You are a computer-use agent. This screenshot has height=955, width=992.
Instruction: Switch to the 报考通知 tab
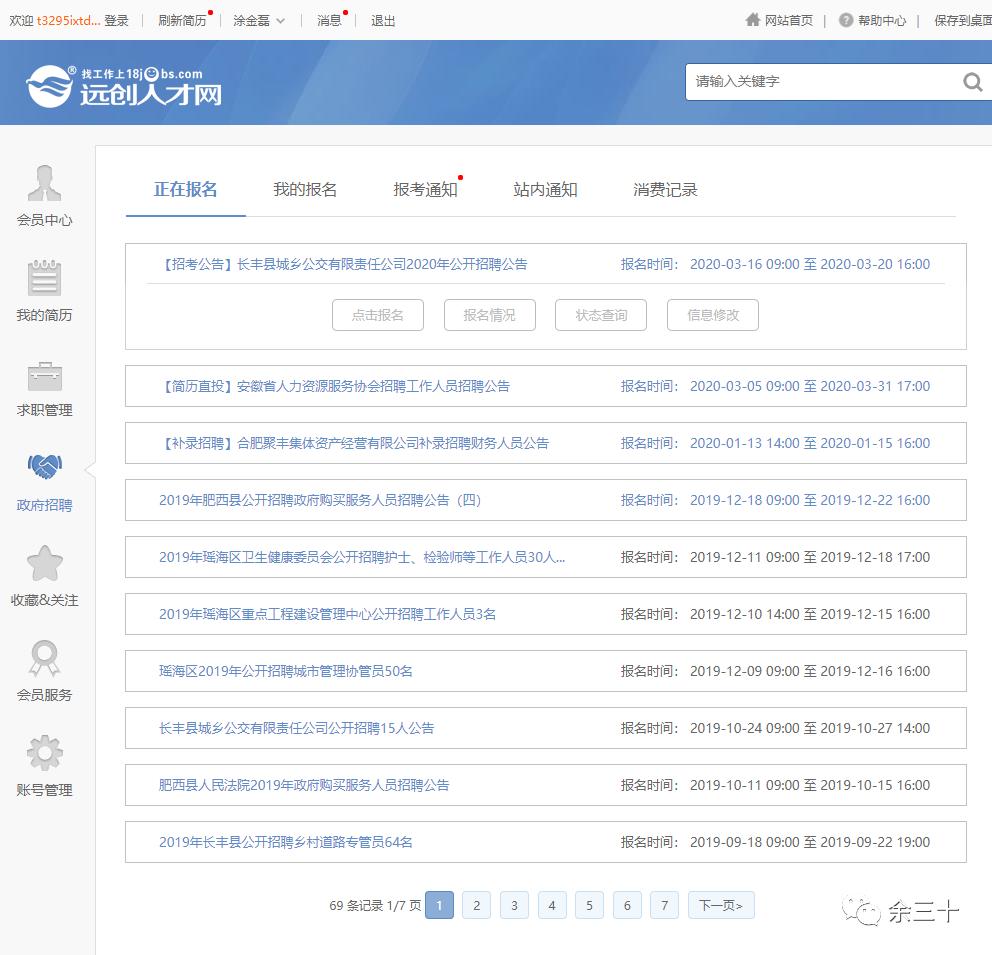click(x=423, y=189)
